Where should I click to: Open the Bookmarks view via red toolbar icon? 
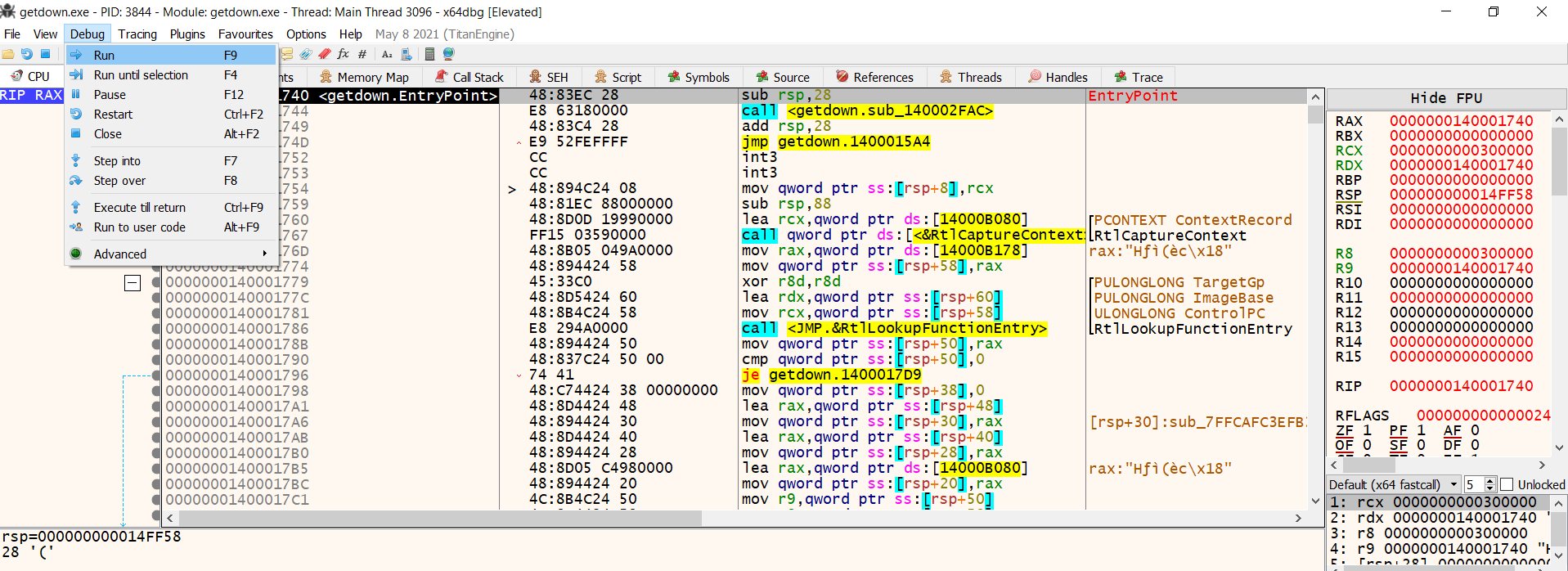(x=325, y=54)
